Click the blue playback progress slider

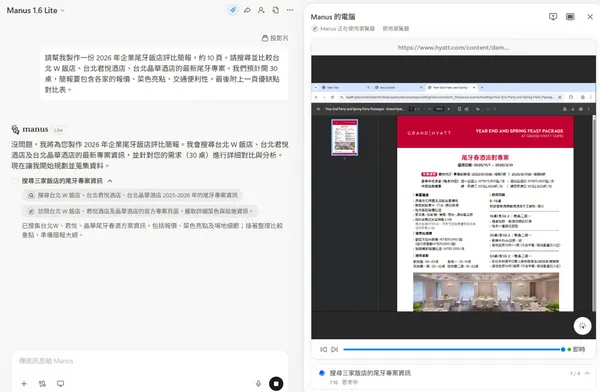point(454,349)
